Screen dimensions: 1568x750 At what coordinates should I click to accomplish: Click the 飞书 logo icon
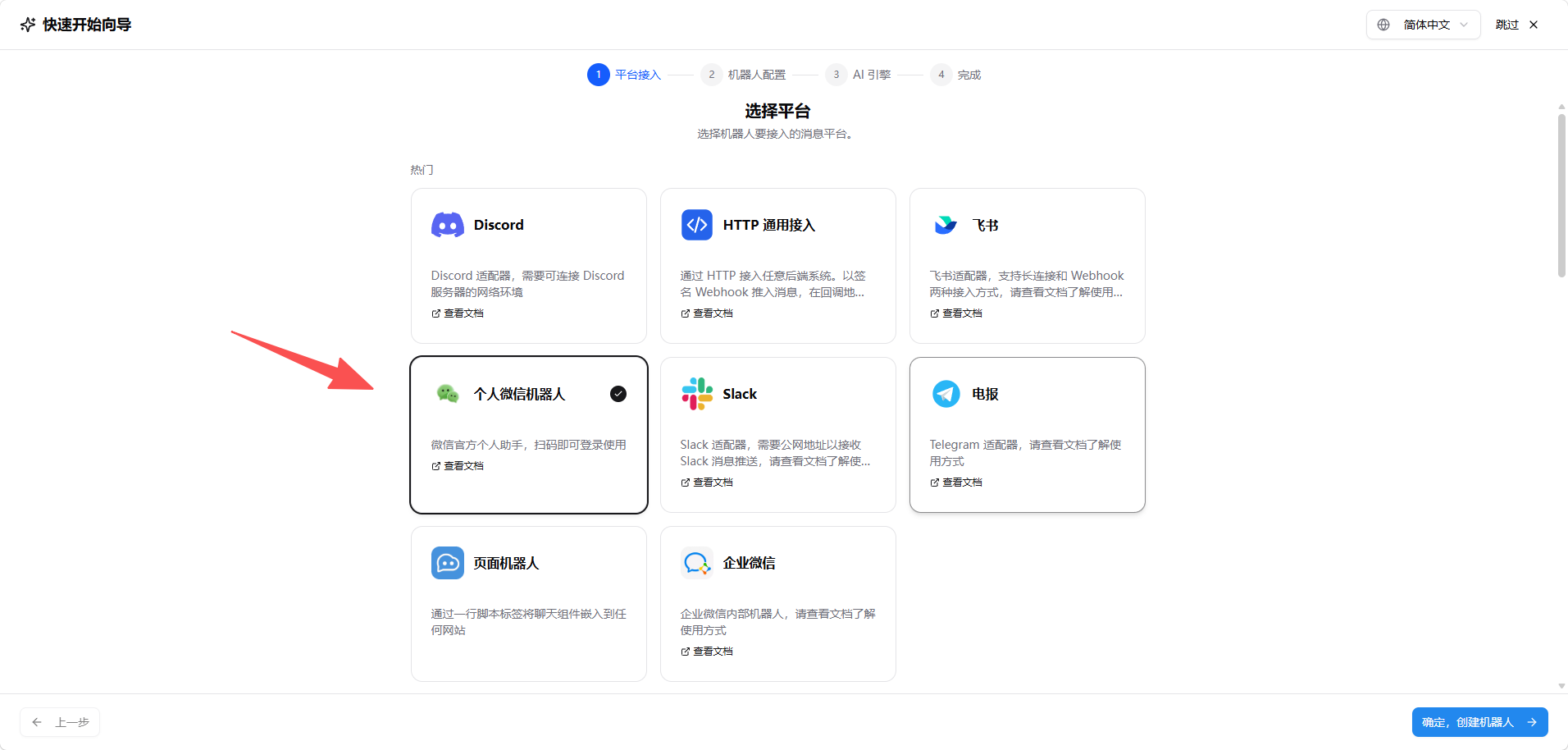point(946,225)
